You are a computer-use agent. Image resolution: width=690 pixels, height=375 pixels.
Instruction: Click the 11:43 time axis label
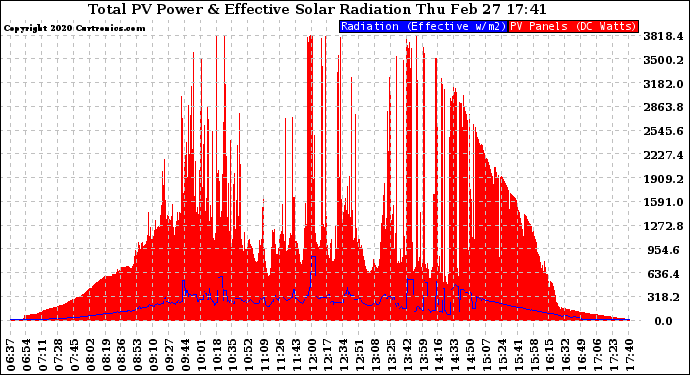tap(297, 355)
